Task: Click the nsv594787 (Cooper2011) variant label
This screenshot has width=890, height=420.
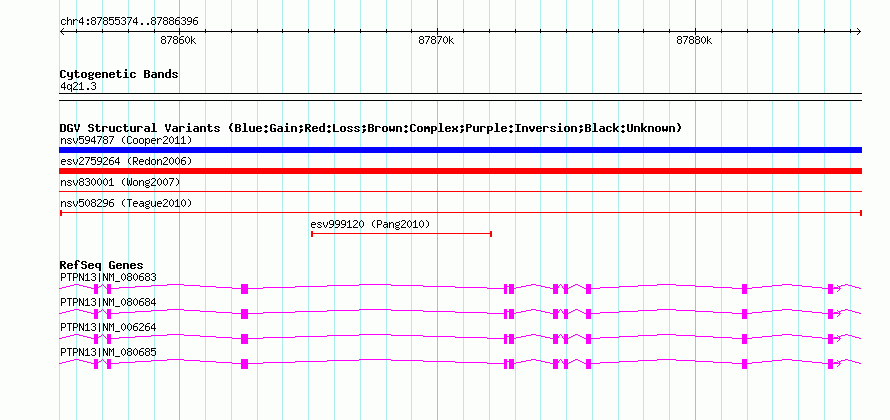Action: click(x=126, y=140)
